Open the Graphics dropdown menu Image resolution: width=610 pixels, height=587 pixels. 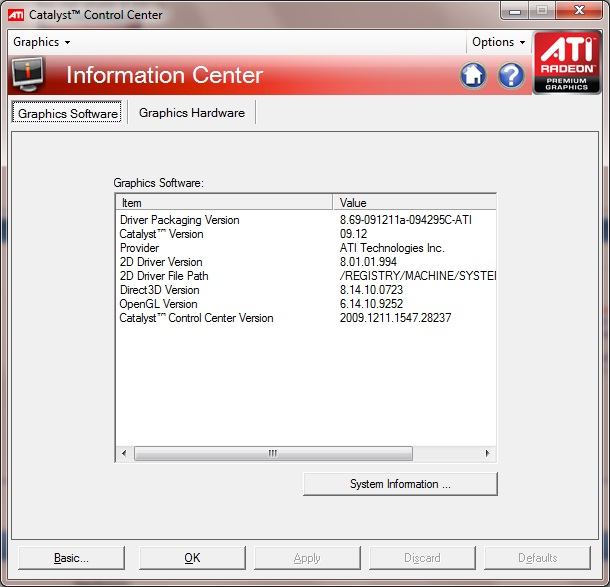click(42, 42)
